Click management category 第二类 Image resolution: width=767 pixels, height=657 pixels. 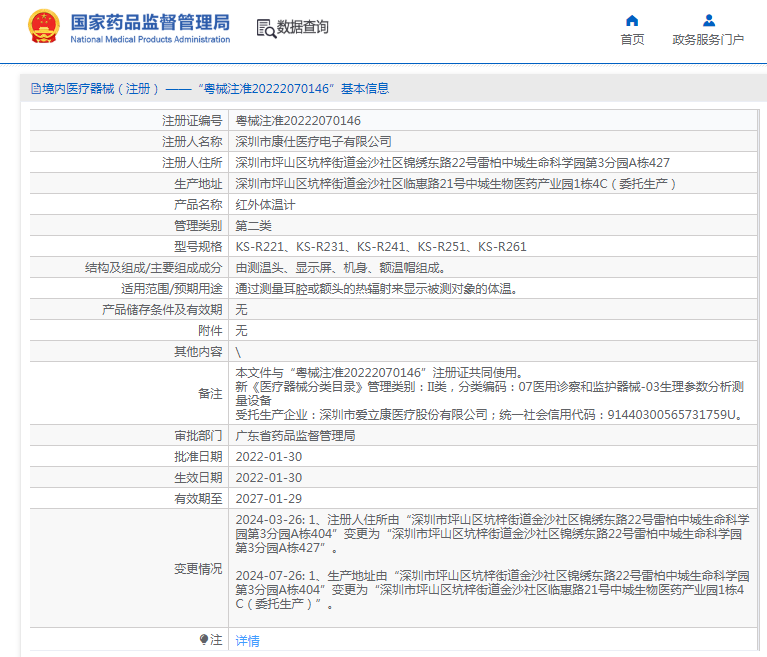253,226
